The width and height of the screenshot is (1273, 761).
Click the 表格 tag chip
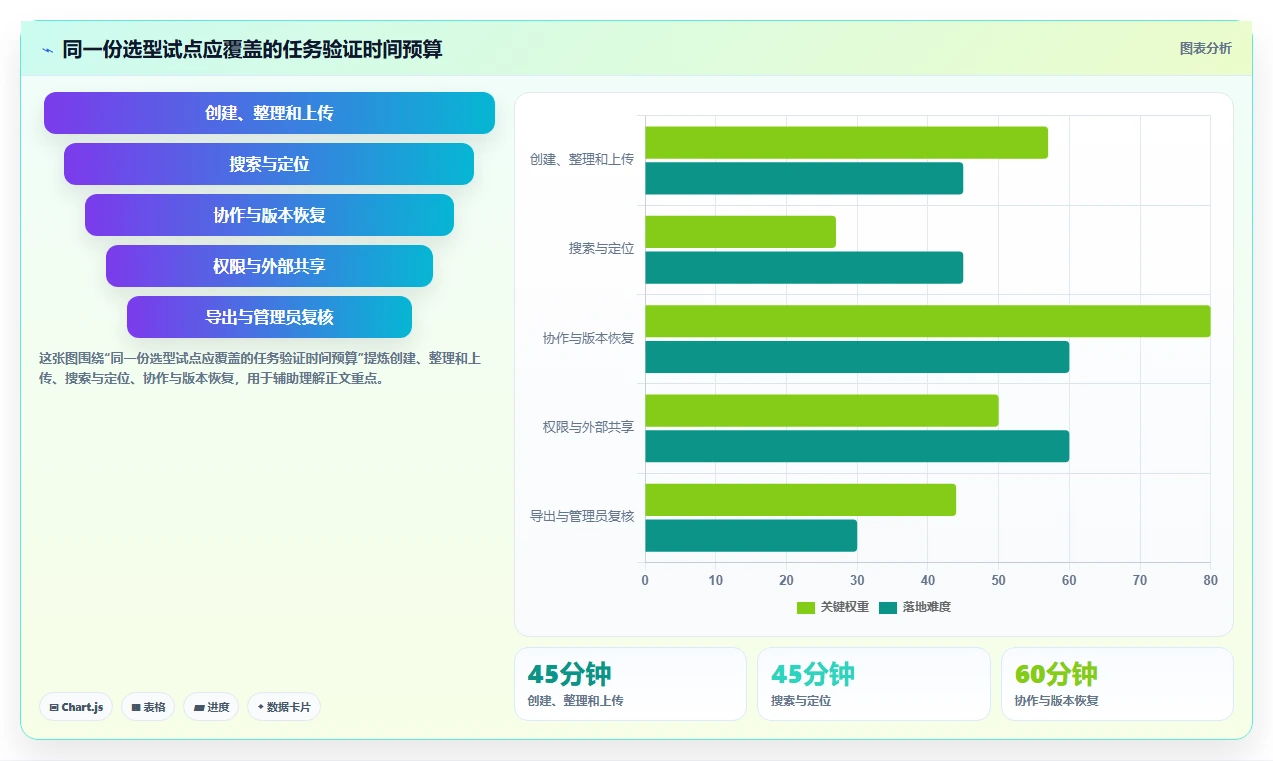(148, 707)
